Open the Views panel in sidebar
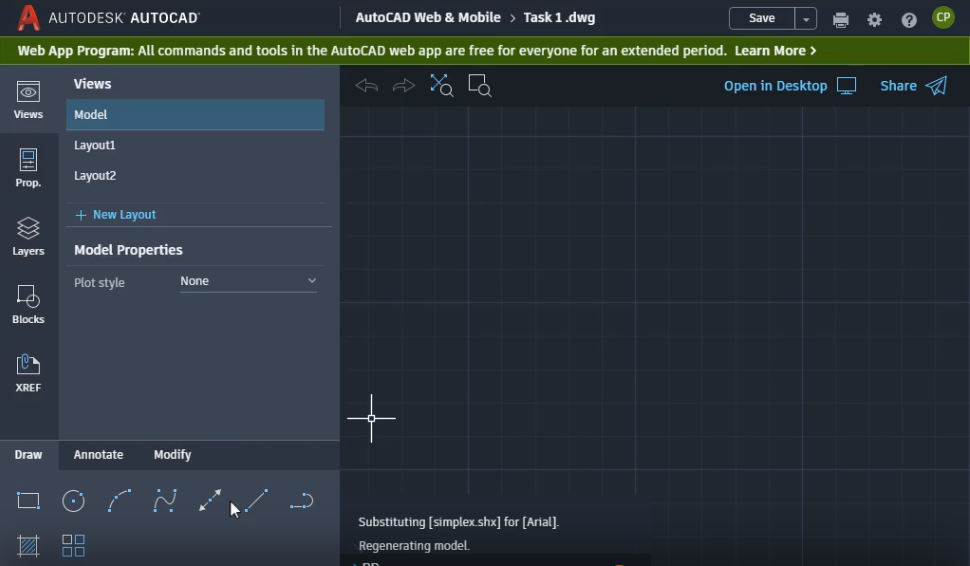970x566 pixels. tap(28, 100)
